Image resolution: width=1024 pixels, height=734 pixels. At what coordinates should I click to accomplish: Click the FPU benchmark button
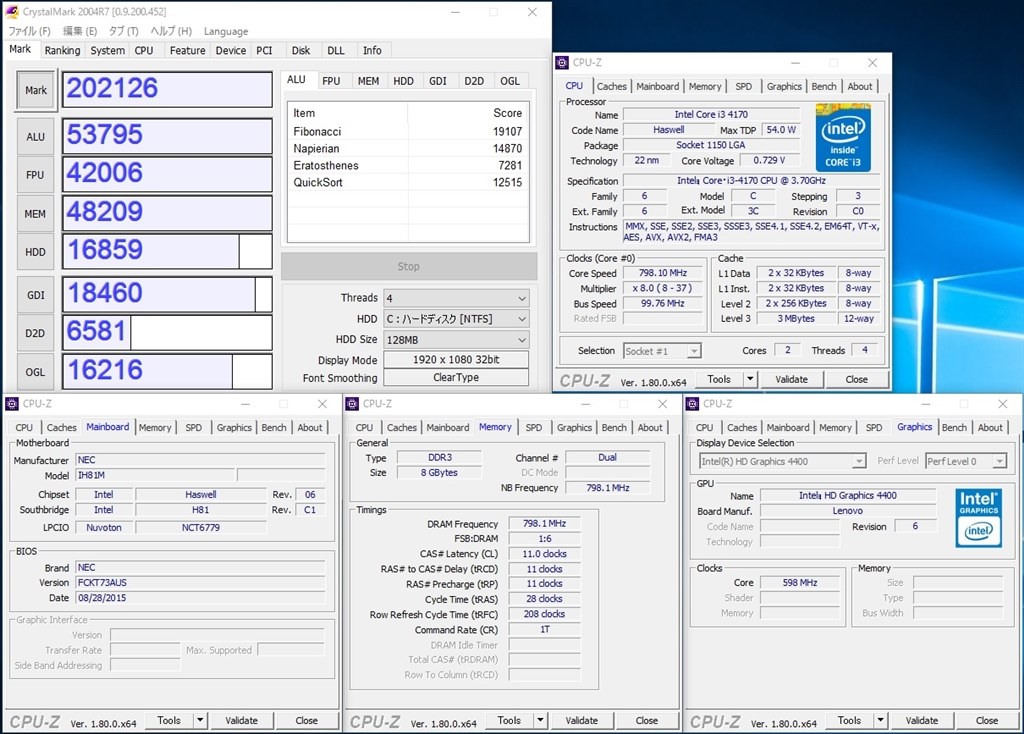click(35, 175)
